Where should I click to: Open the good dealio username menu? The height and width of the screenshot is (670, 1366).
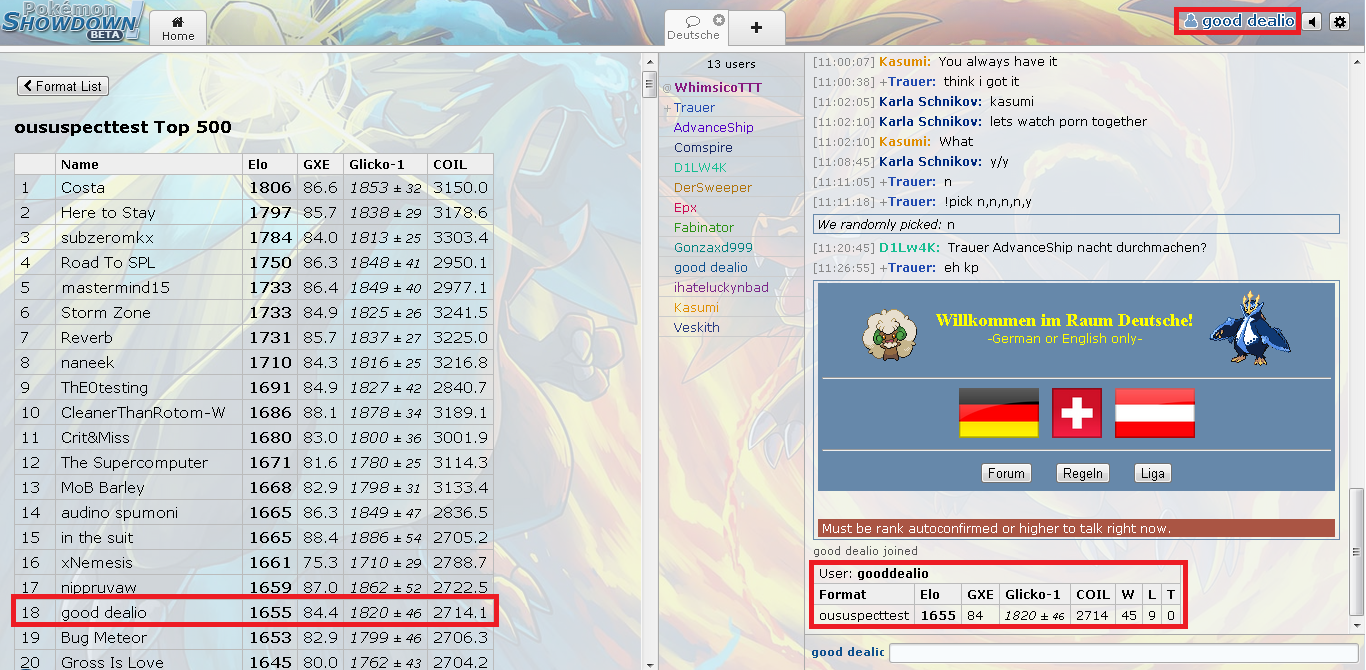pyautogui.click(x=1238, y=21)
